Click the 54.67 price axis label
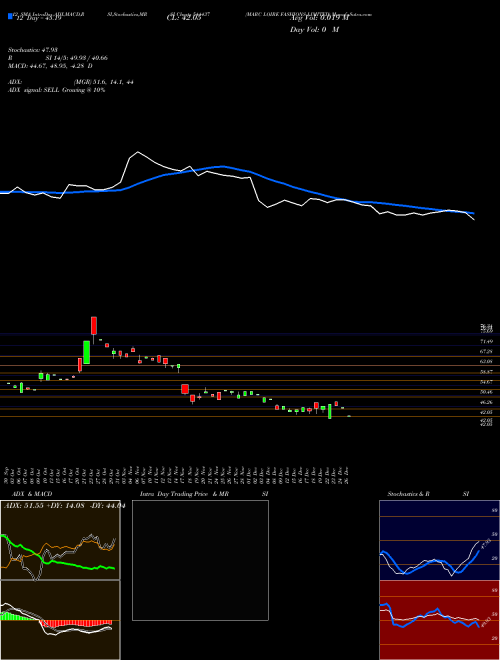500x660 pixels. click(x=486, y=382)
